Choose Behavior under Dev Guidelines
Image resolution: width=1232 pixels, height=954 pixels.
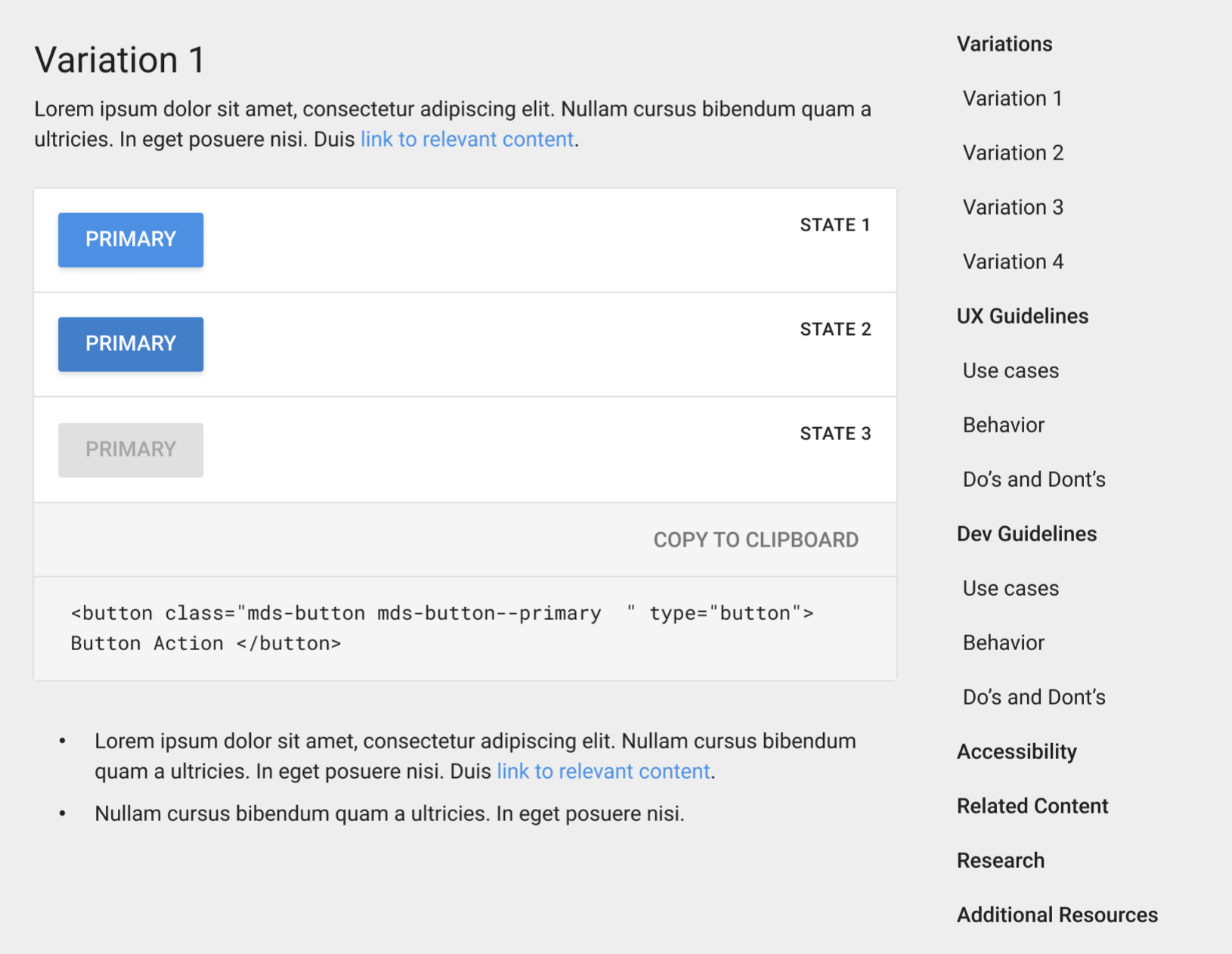click(1003, 643)
